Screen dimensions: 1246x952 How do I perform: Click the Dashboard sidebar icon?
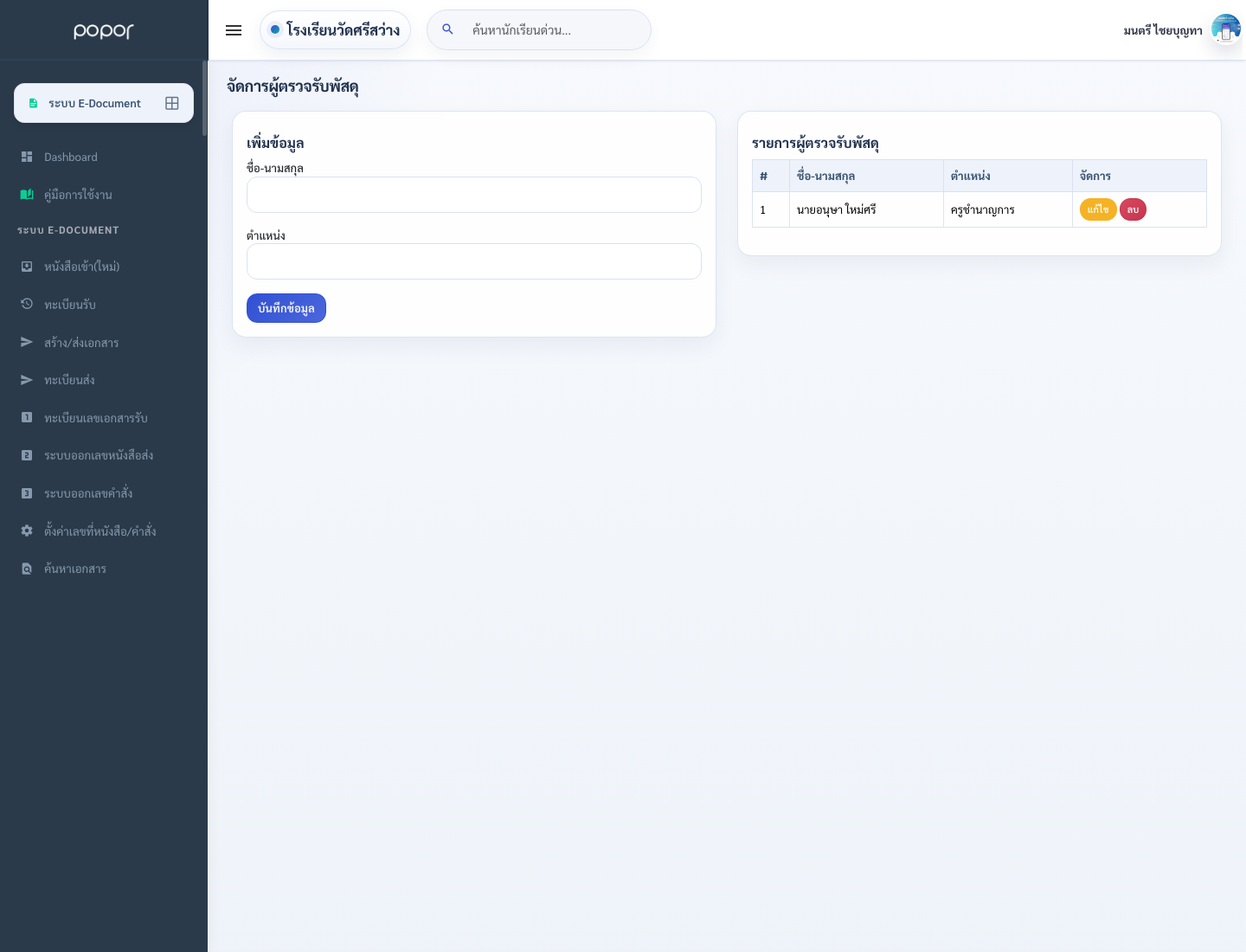tap(27, 157)
